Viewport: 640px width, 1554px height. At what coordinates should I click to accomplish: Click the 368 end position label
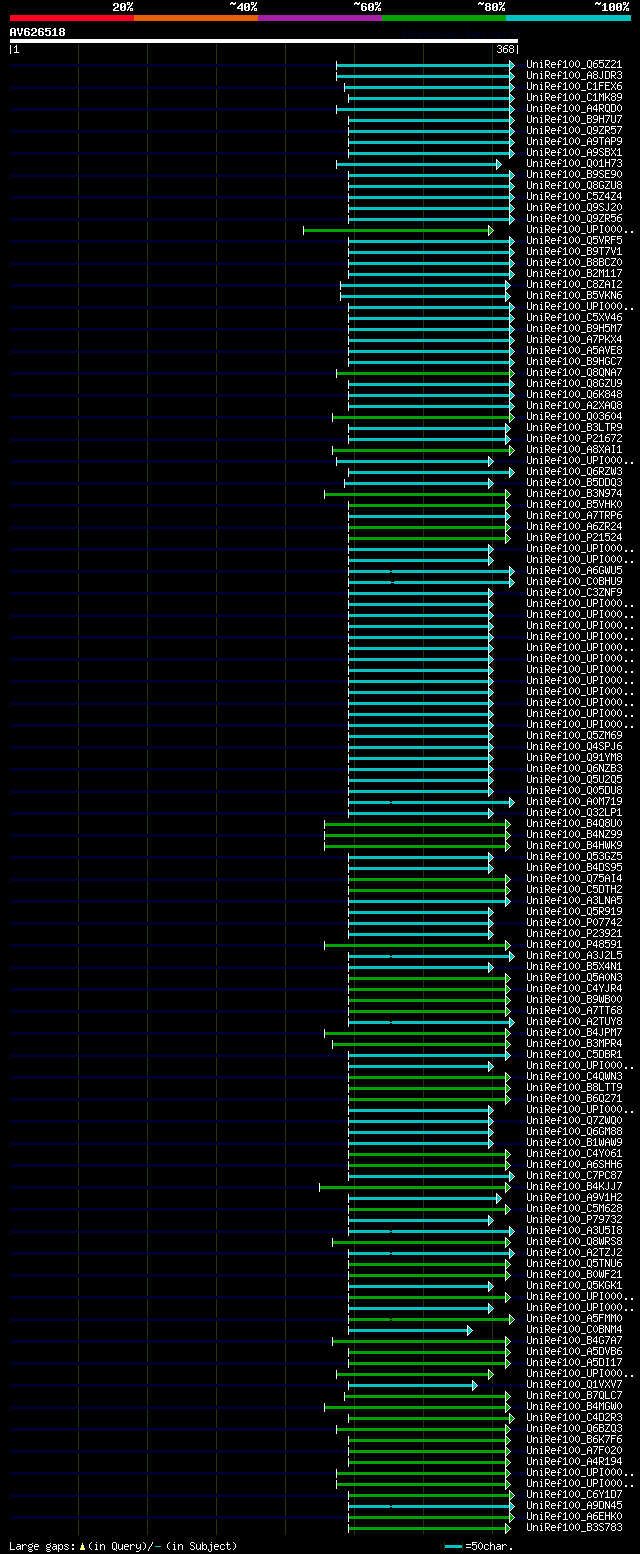[505, 49]
